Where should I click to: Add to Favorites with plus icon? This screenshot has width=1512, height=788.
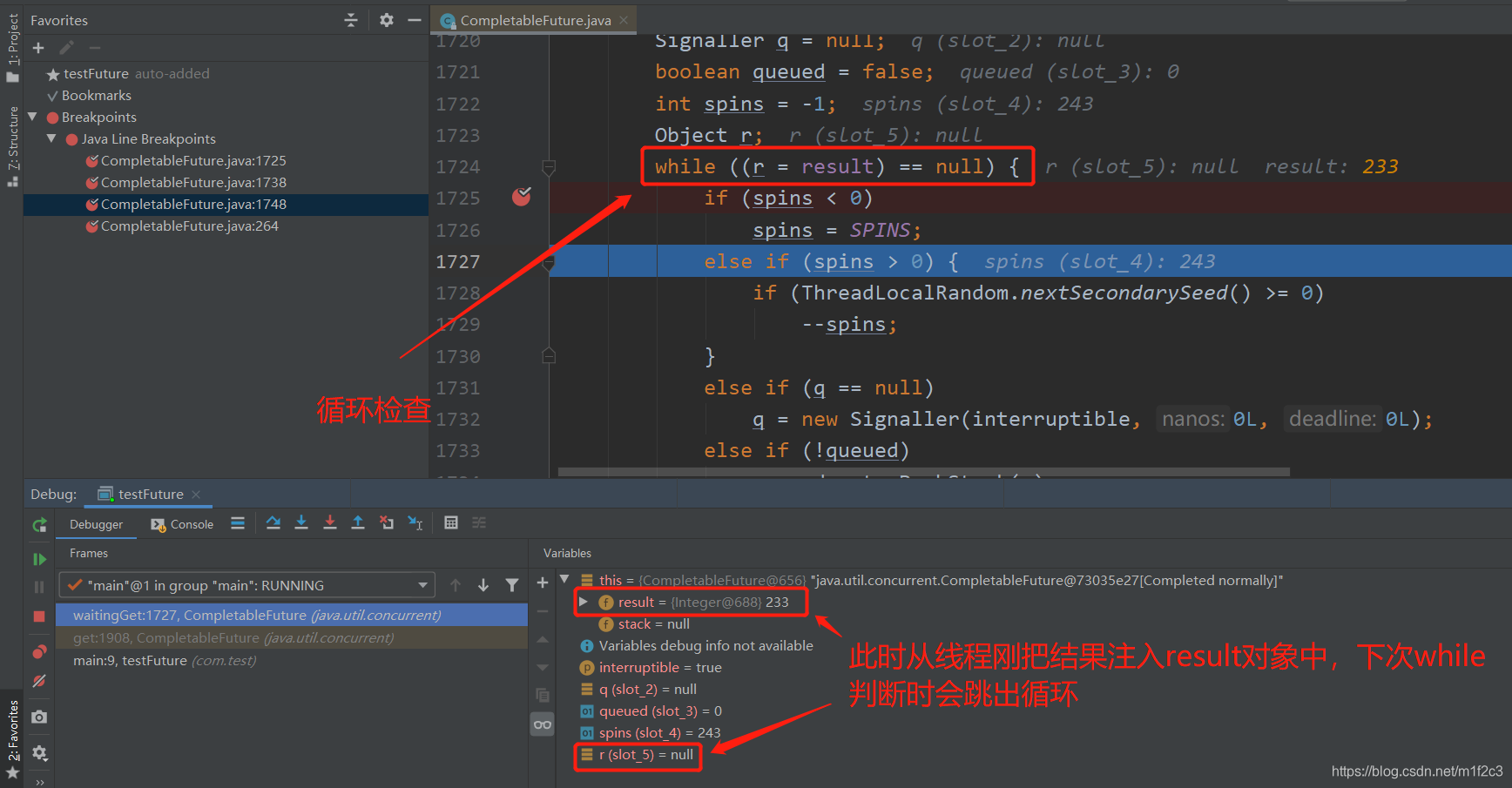(38, 48)
